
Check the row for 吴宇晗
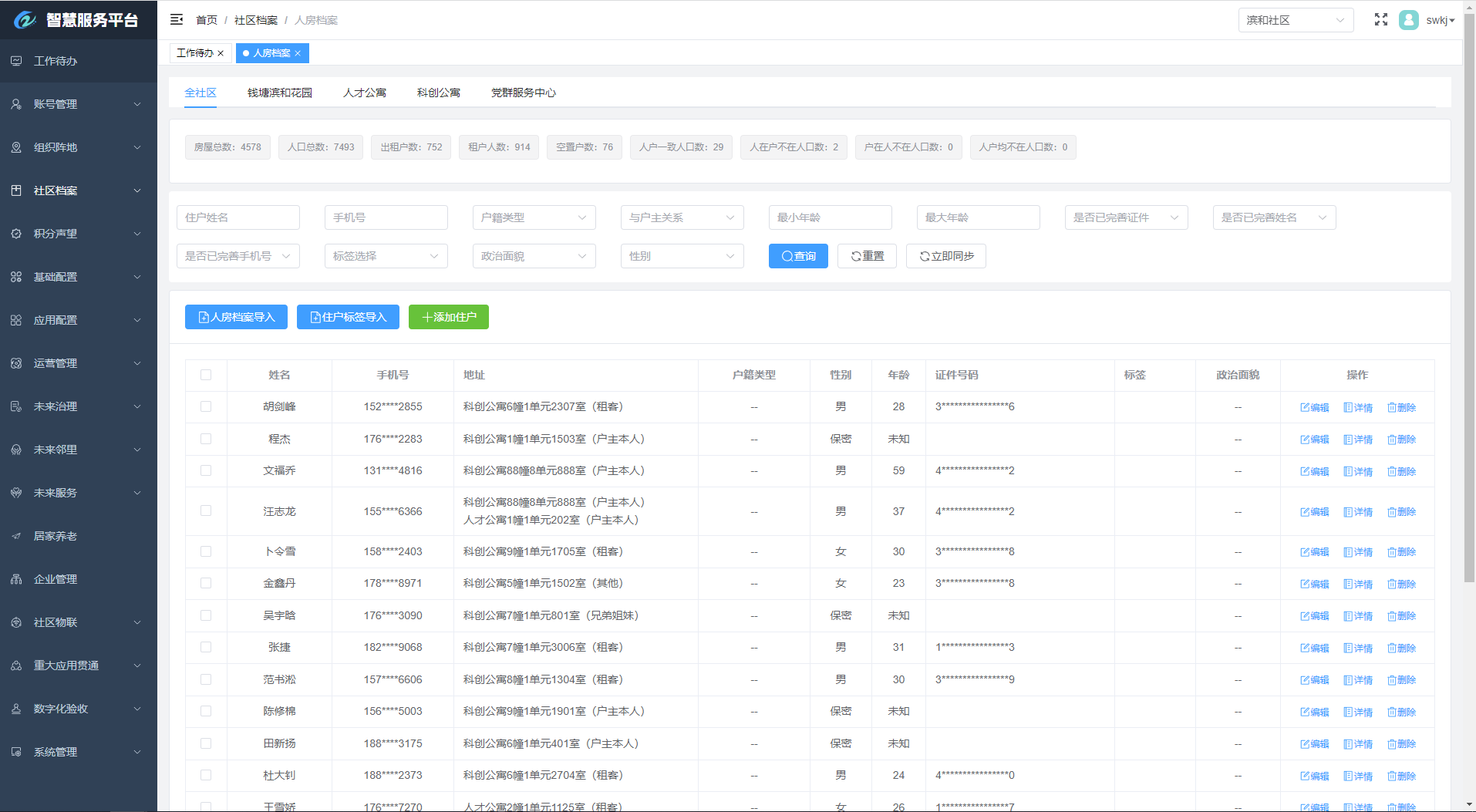pos(206,615)
